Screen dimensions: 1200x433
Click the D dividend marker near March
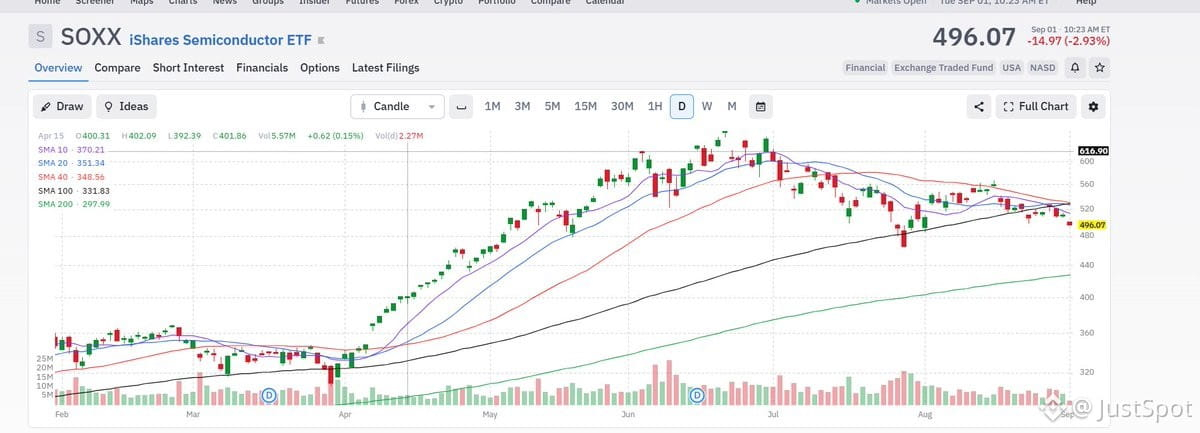[x=269, y=396]
